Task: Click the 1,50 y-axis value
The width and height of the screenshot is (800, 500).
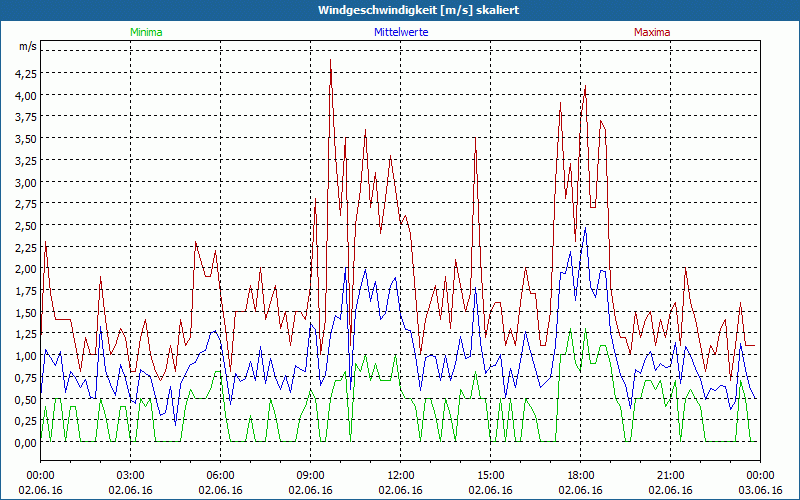Action: pyautogui.click(x=26, y=312)
